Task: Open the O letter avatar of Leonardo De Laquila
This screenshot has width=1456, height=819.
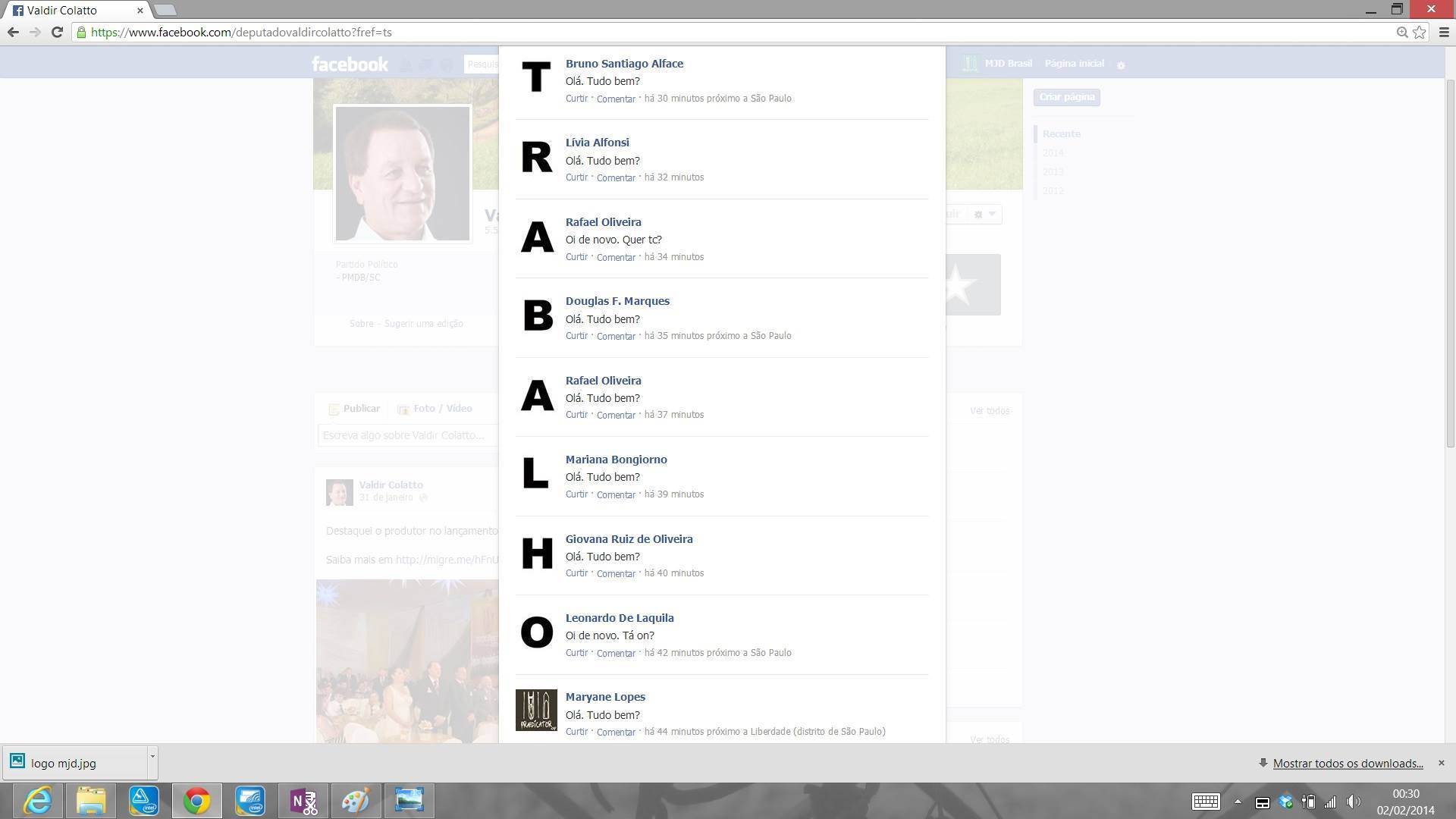Action: coord(536,632)
